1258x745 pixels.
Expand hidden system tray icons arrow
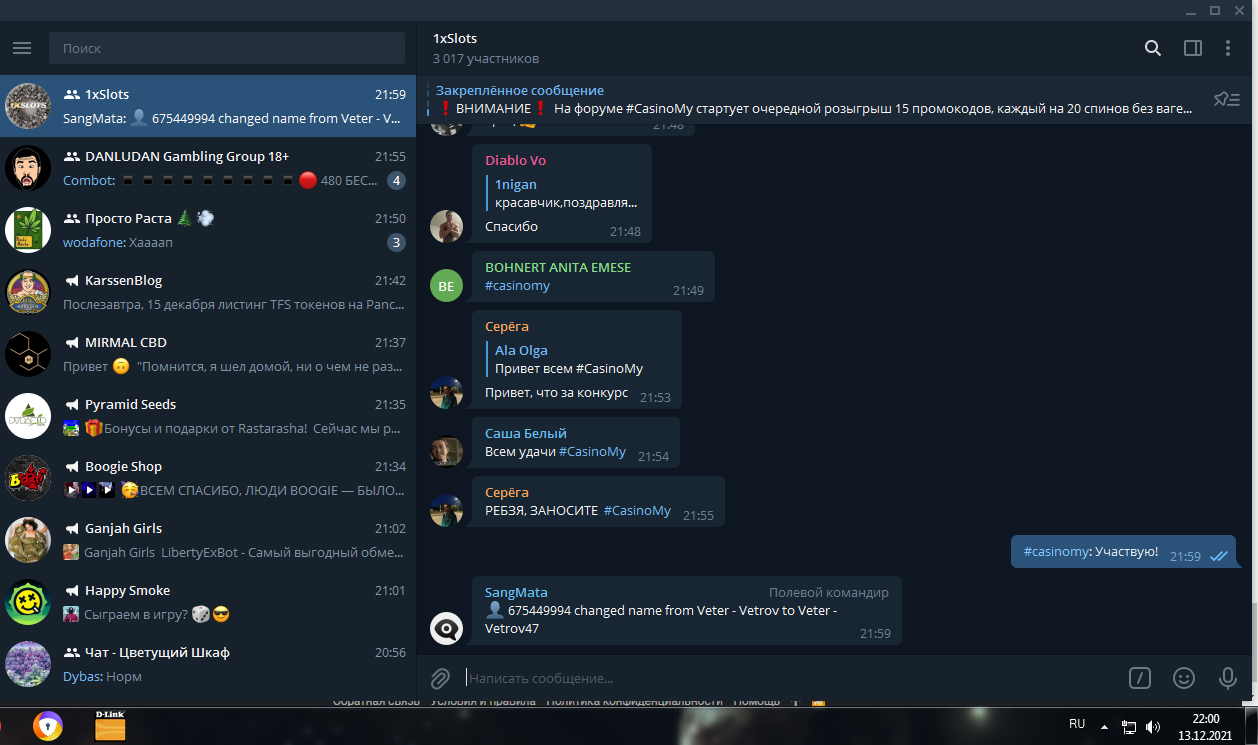coord(1104,727)
